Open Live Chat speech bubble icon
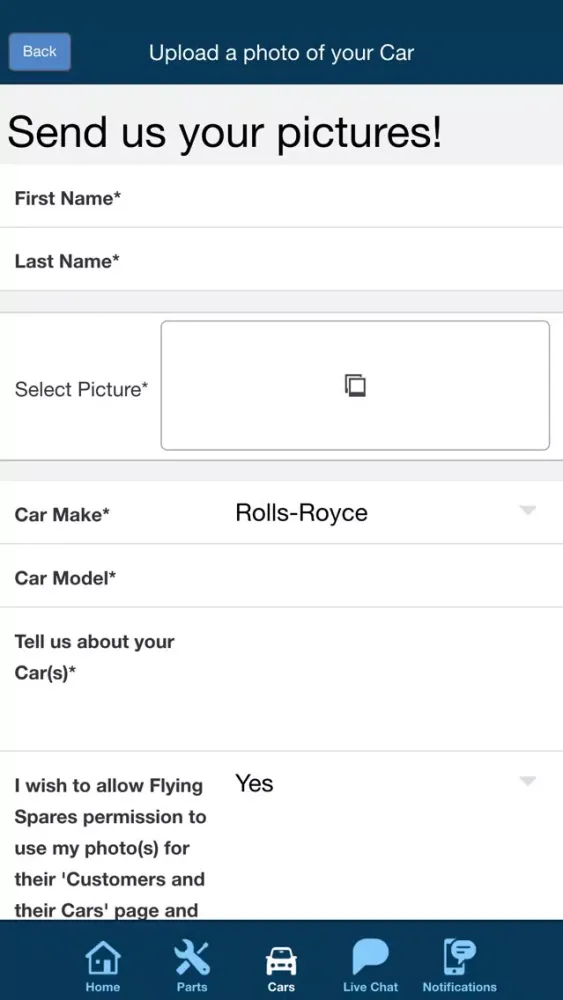This screenshot has height=1000, width=563. point(370,957)
